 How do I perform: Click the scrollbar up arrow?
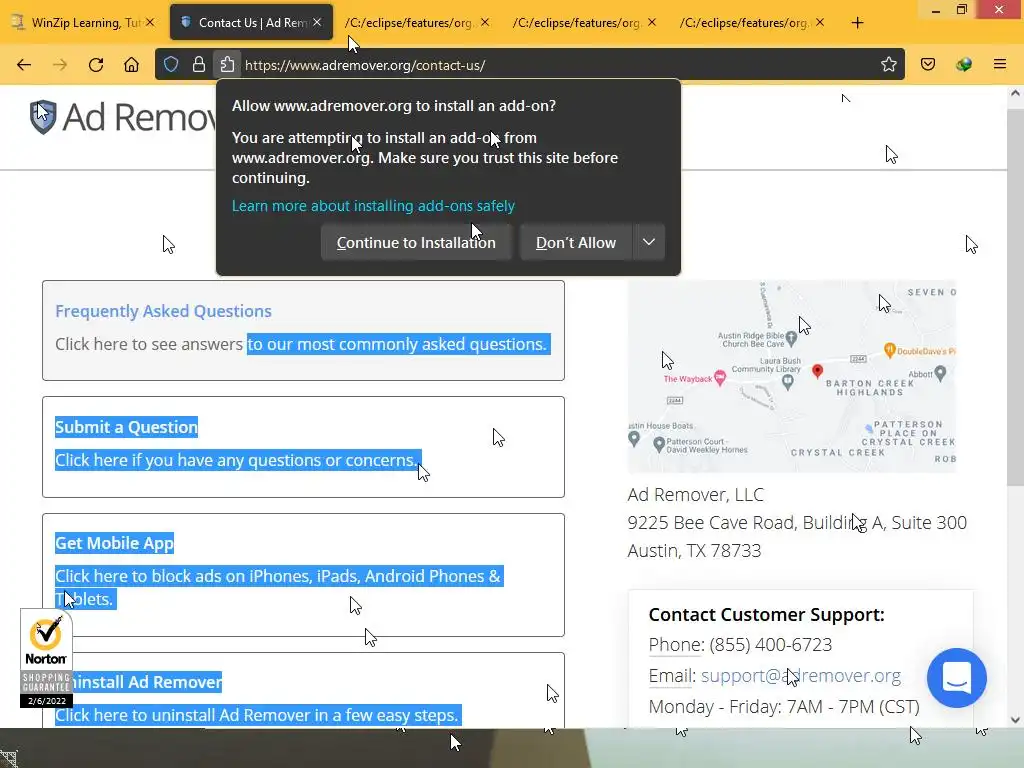(x=1015, y=93)
